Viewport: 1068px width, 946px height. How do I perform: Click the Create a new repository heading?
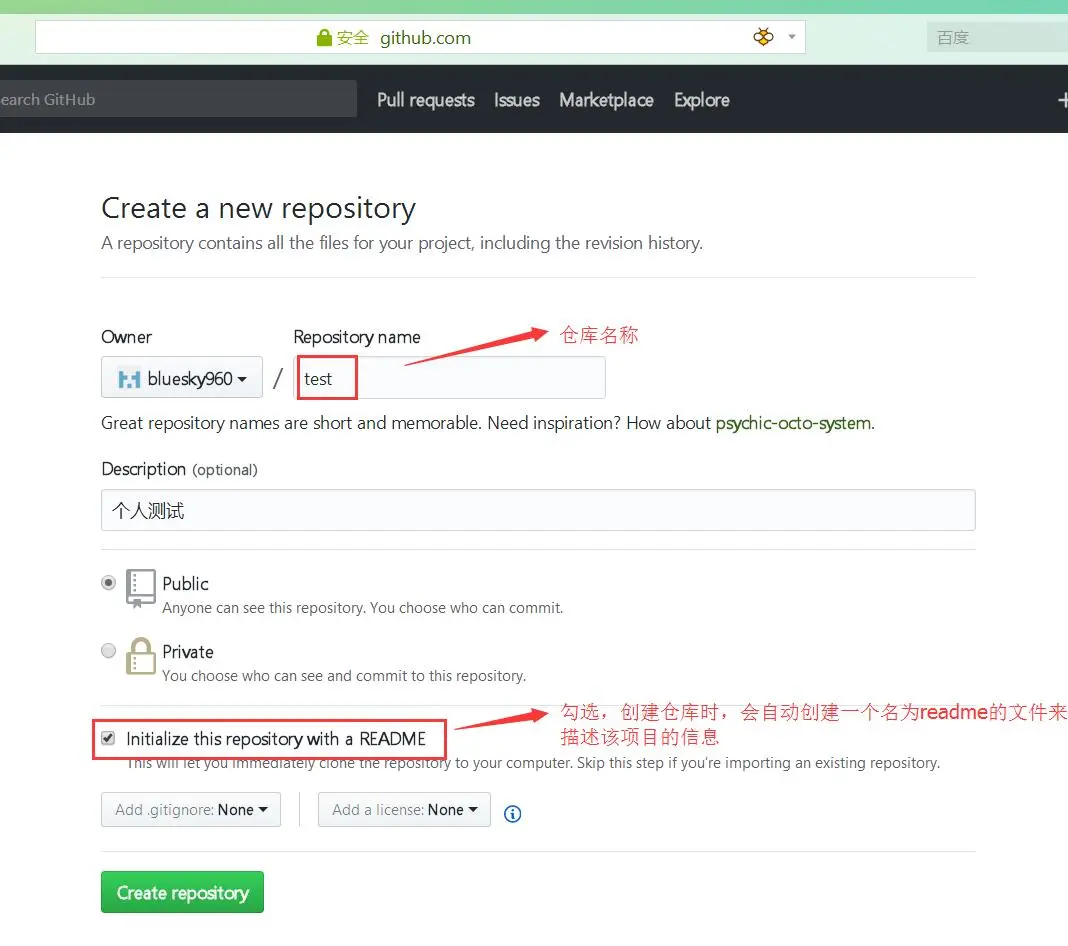pos(259,208)
